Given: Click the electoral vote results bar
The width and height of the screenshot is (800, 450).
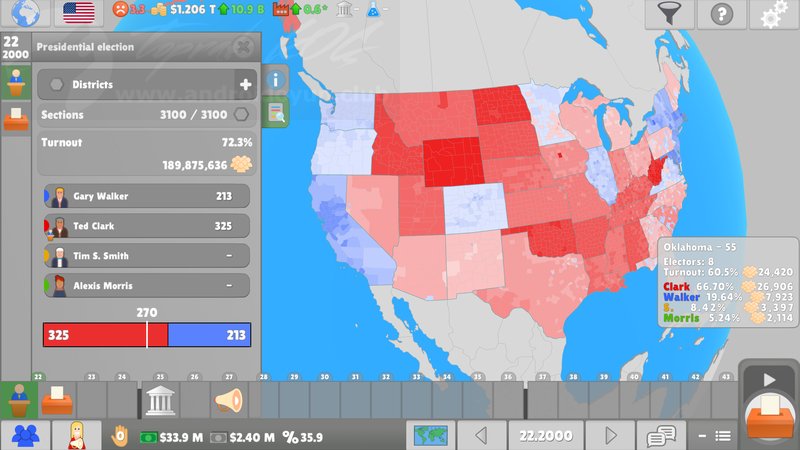Looking at the screenshot, I should point(146,334).
